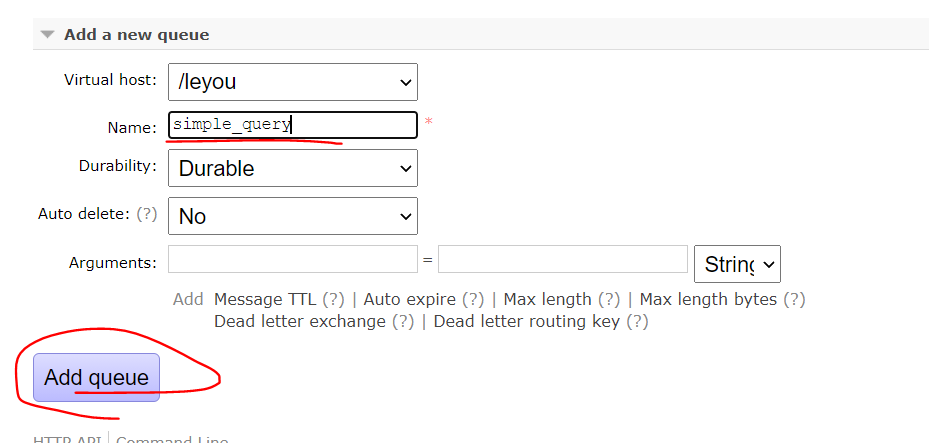Click the help (?) next to Message TTL

(x=333, y=299)
